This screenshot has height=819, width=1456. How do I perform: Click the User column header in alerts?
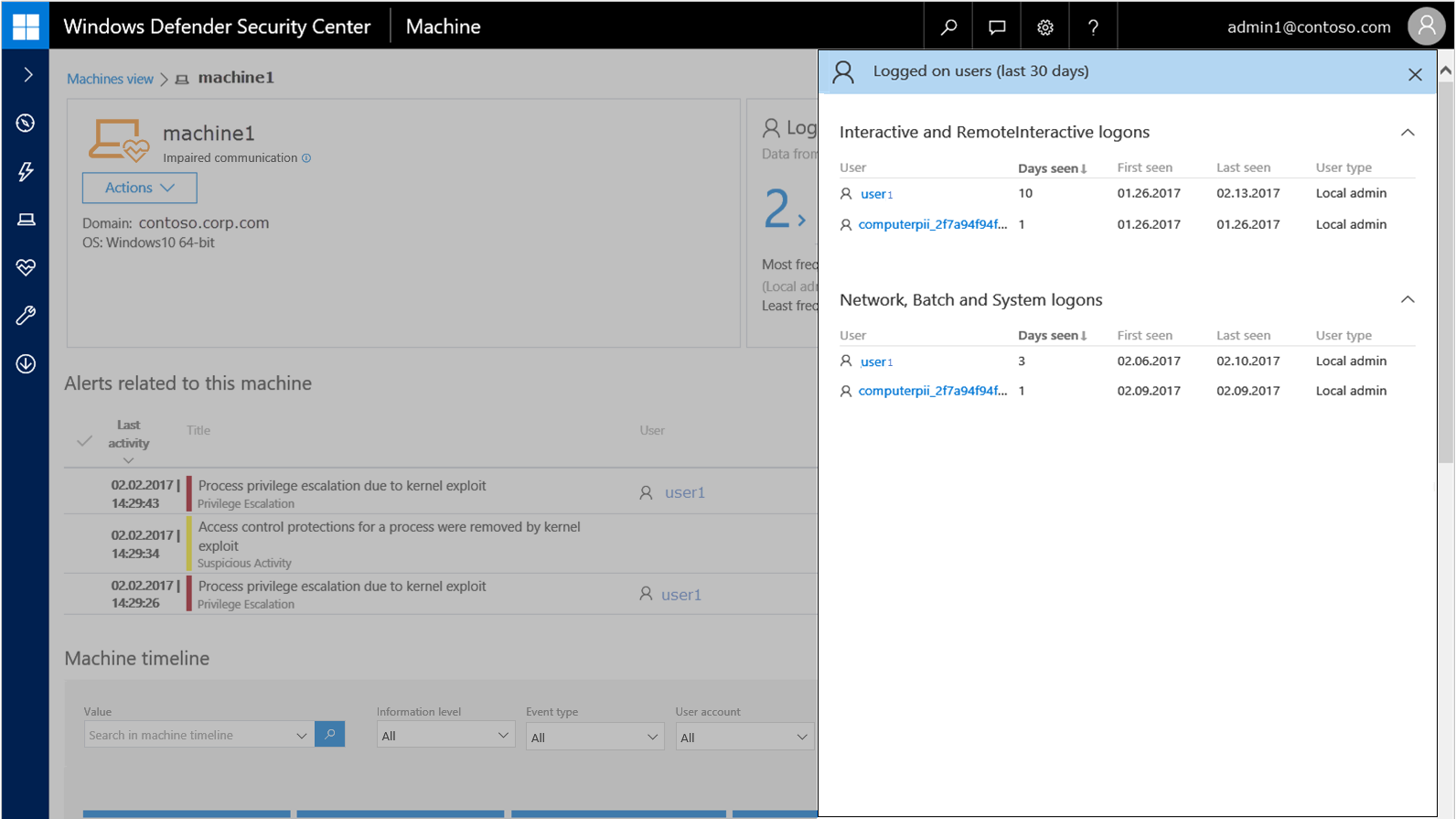pyautogui.click(x=652, y=430)
